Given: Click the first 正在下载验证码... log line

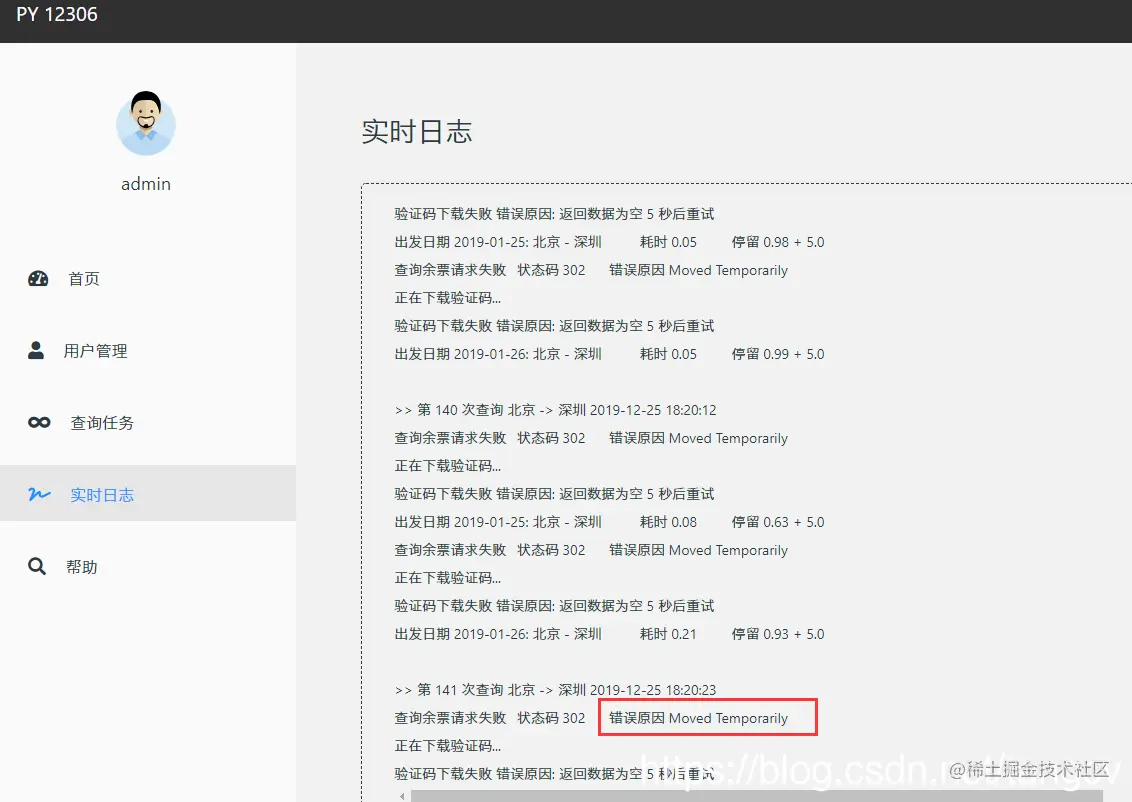Looking at the screenshot, I should click(448, 297).
